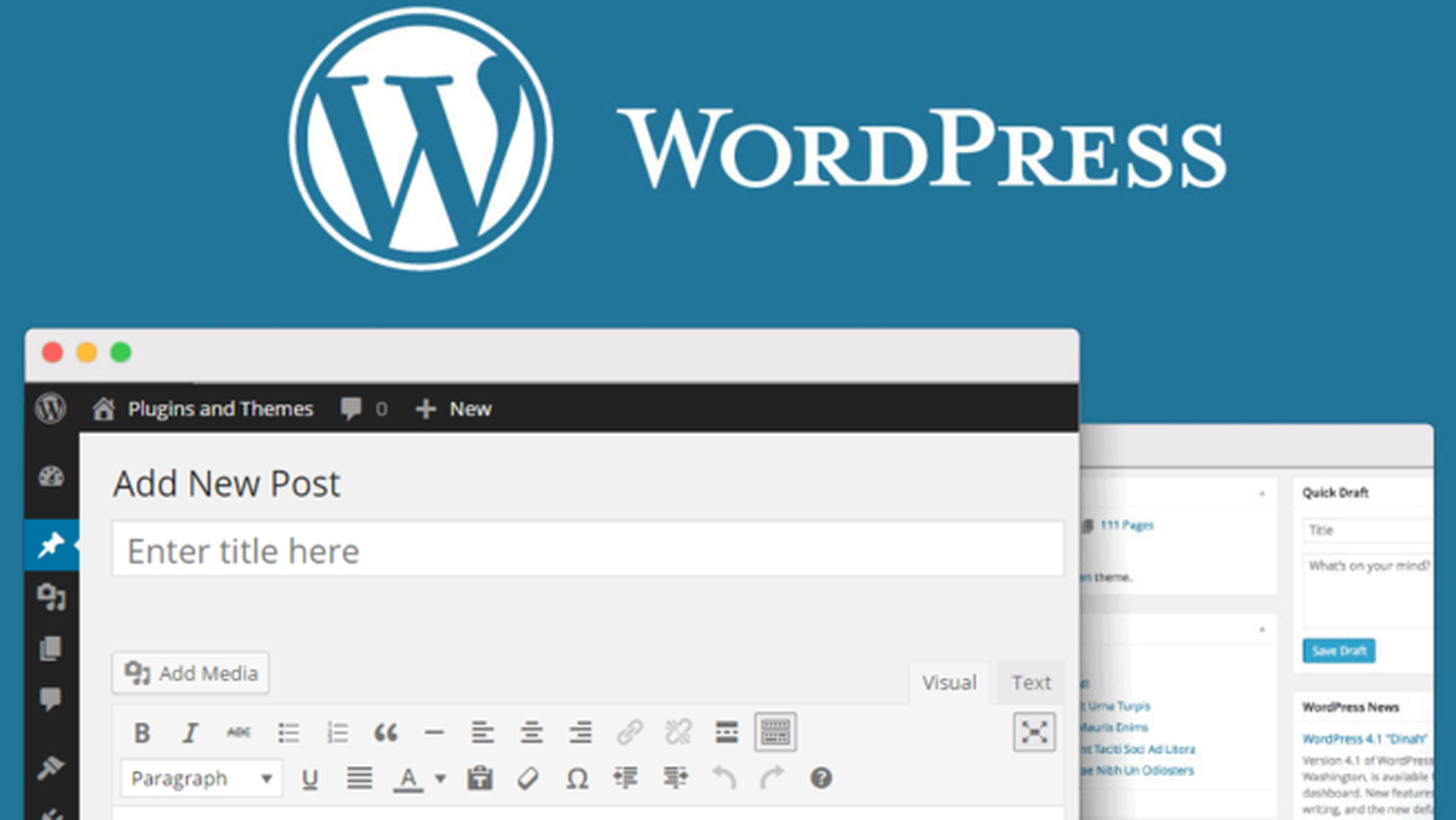Image resolution: width=1456 pixels, height=820 pixels.
Task: Align text left
Action: click(x=482, y=732)
